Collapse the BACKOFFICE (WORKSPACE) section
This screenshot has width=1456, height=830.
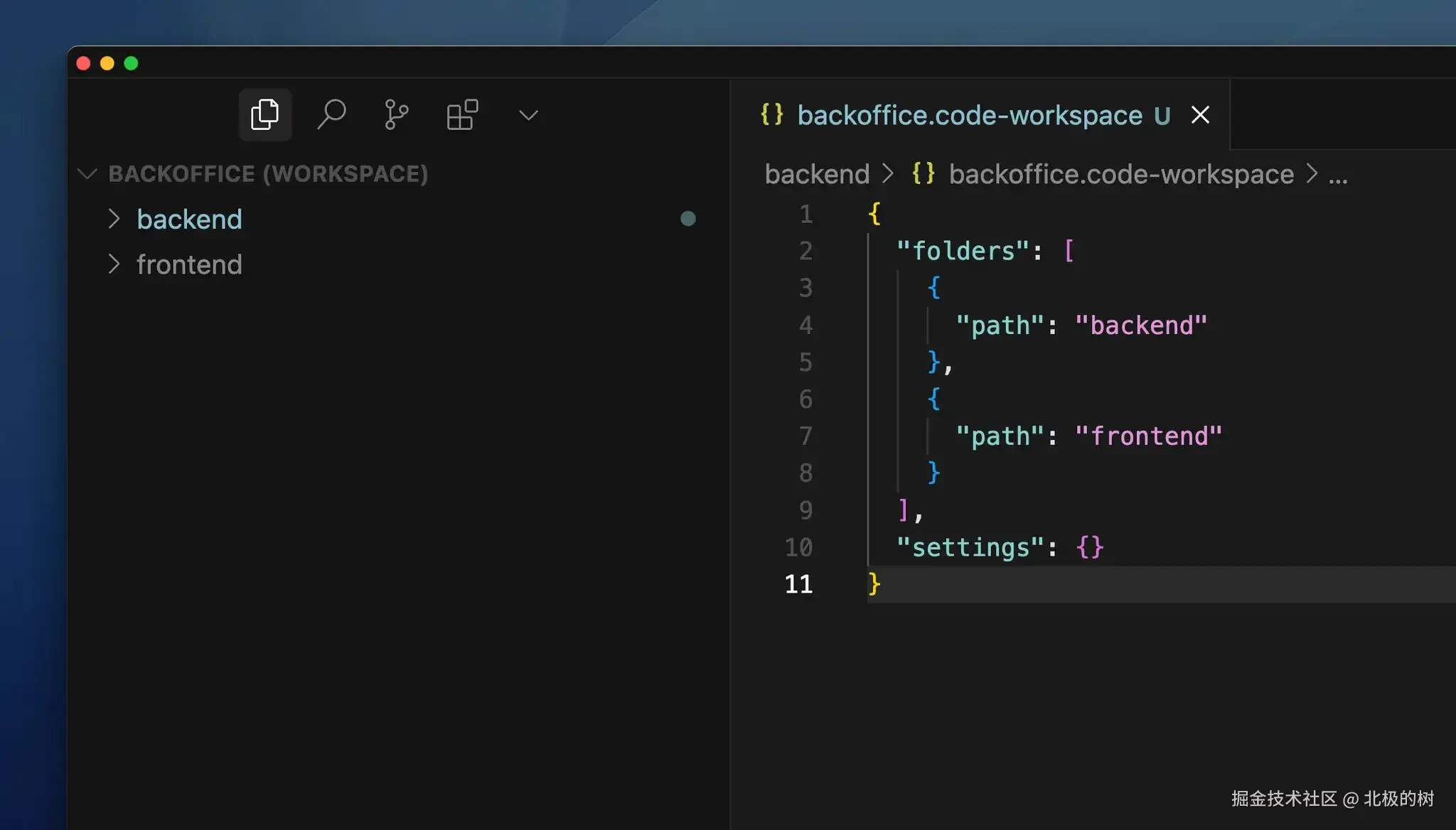(x=87, y=174)
